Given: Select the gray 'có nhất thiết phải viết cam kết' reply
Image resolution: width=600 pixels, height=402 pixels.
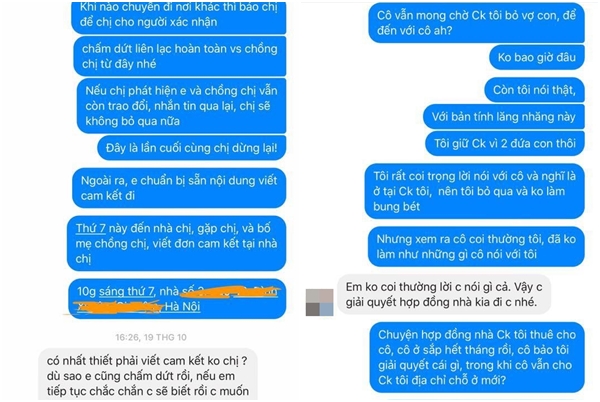Looking at the screenshot, I should (x=148, y=375).
